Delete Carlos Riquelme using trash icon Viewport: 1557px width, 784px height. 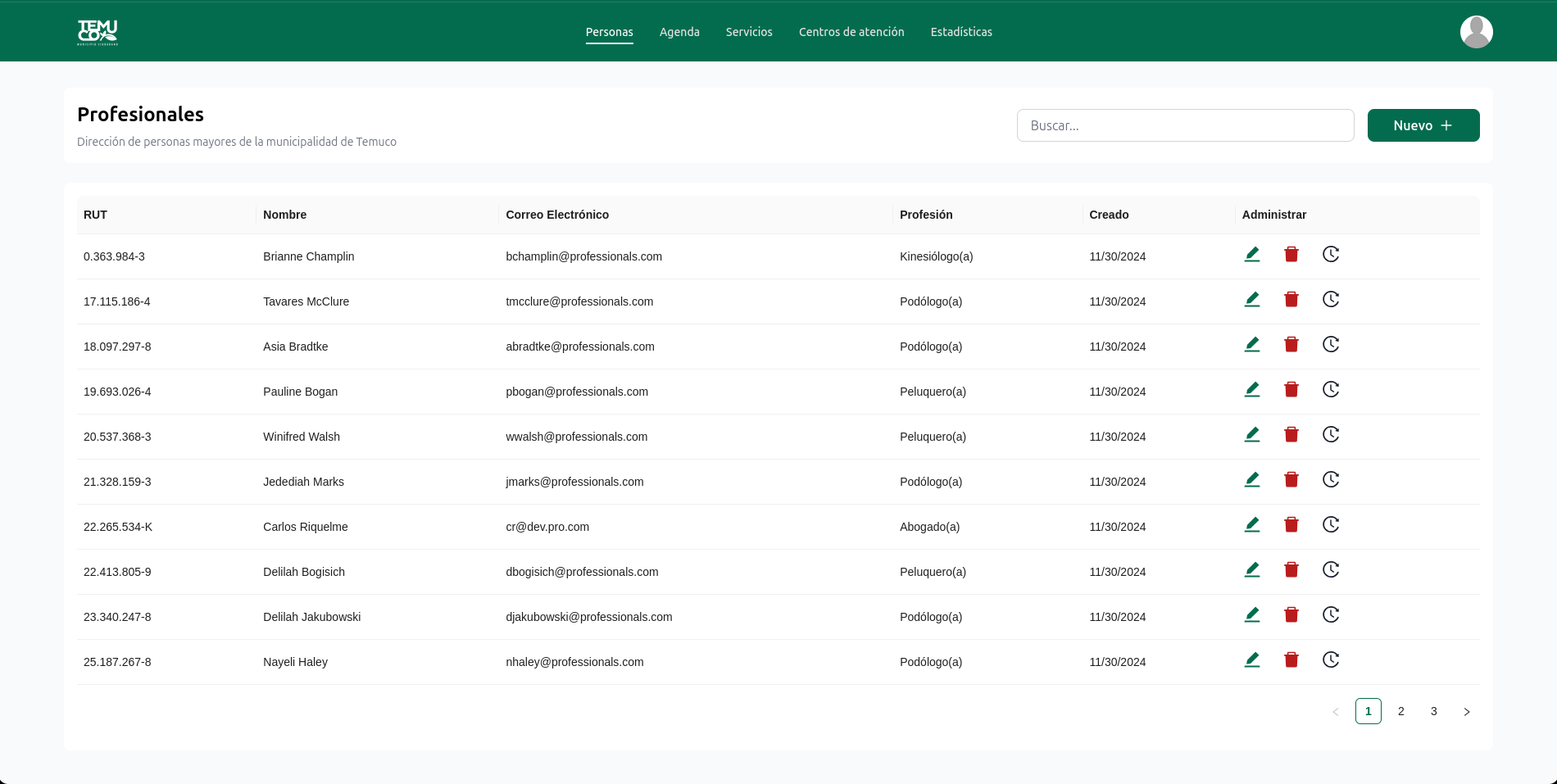(1291, 525)
